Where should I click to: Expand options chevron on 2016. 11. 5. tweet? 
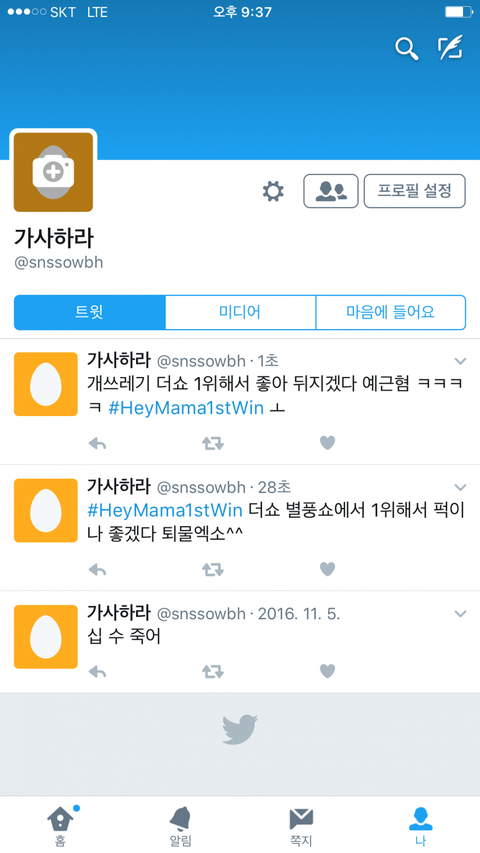[460, 614]
